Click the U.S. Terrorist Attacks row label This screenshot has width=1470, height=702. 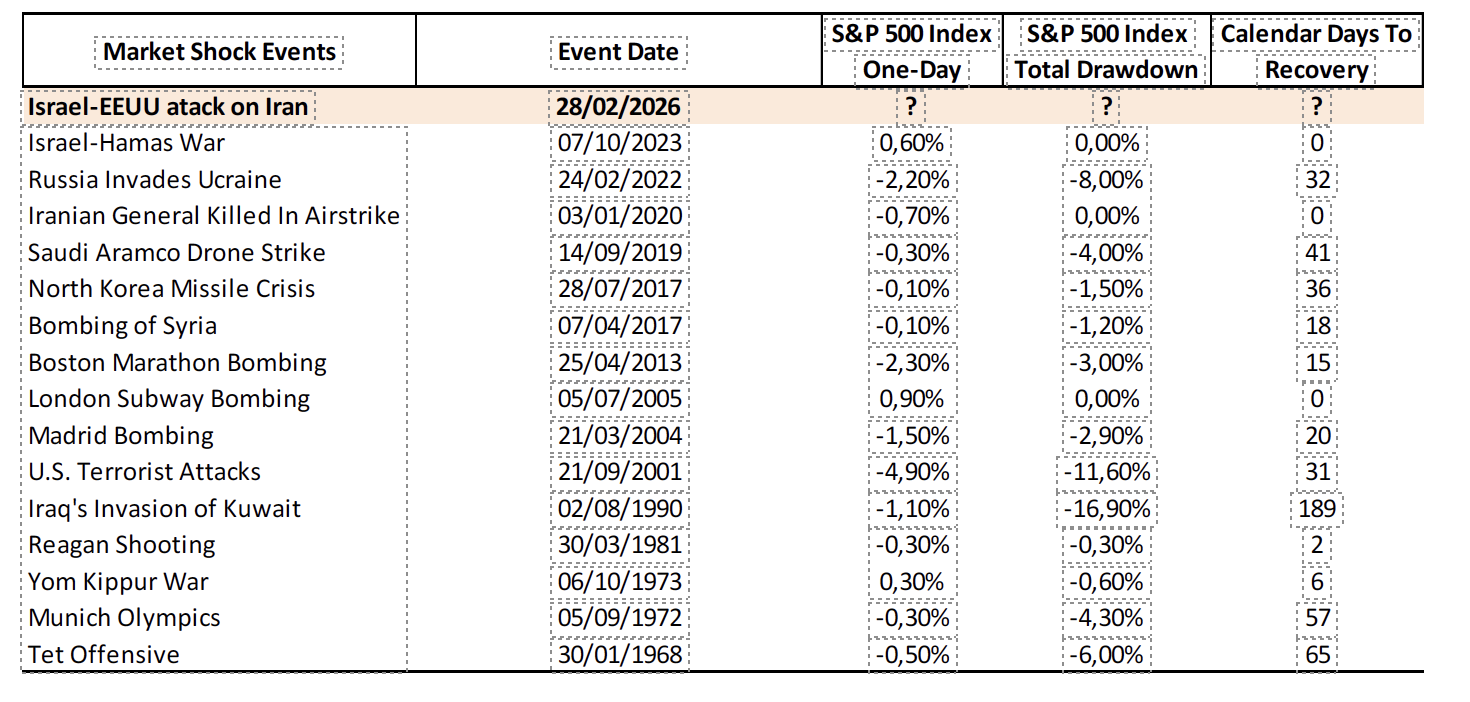coord(144,472)
